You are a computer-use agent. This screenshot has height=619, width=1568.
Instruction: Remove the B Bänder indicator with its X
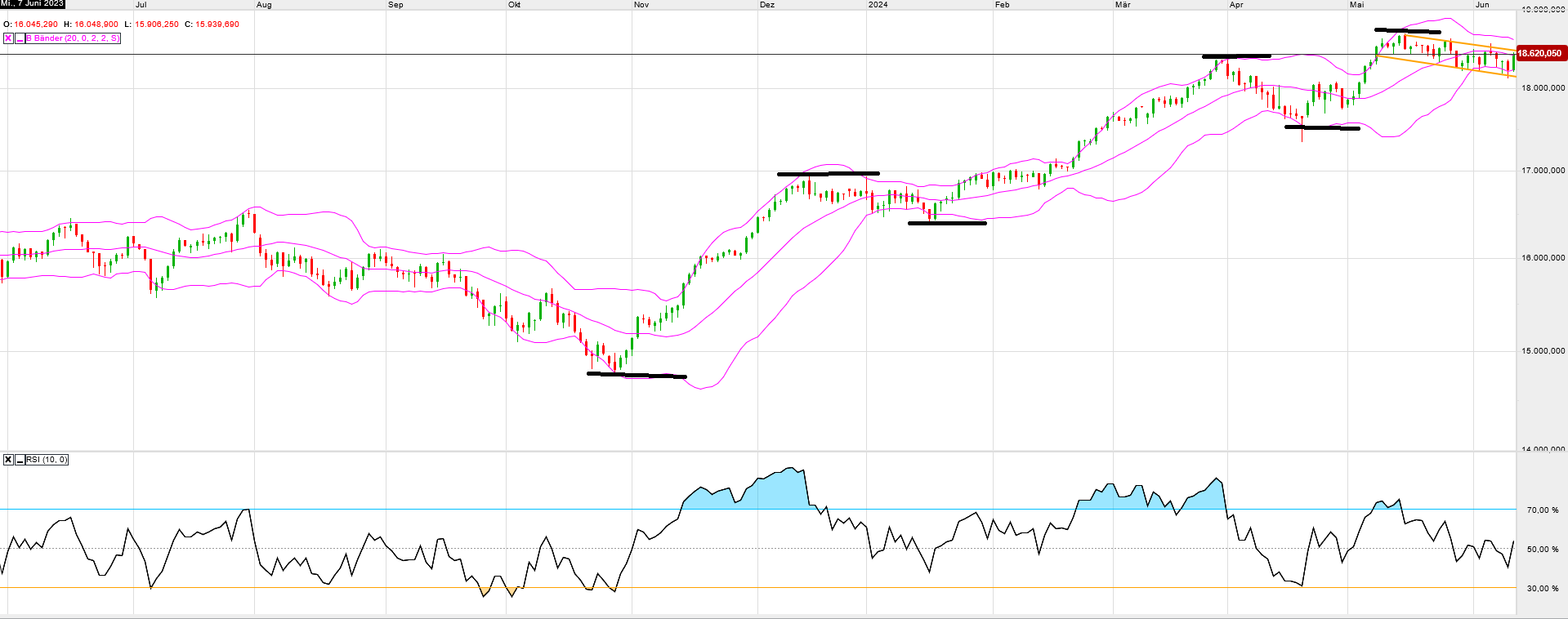8,38
